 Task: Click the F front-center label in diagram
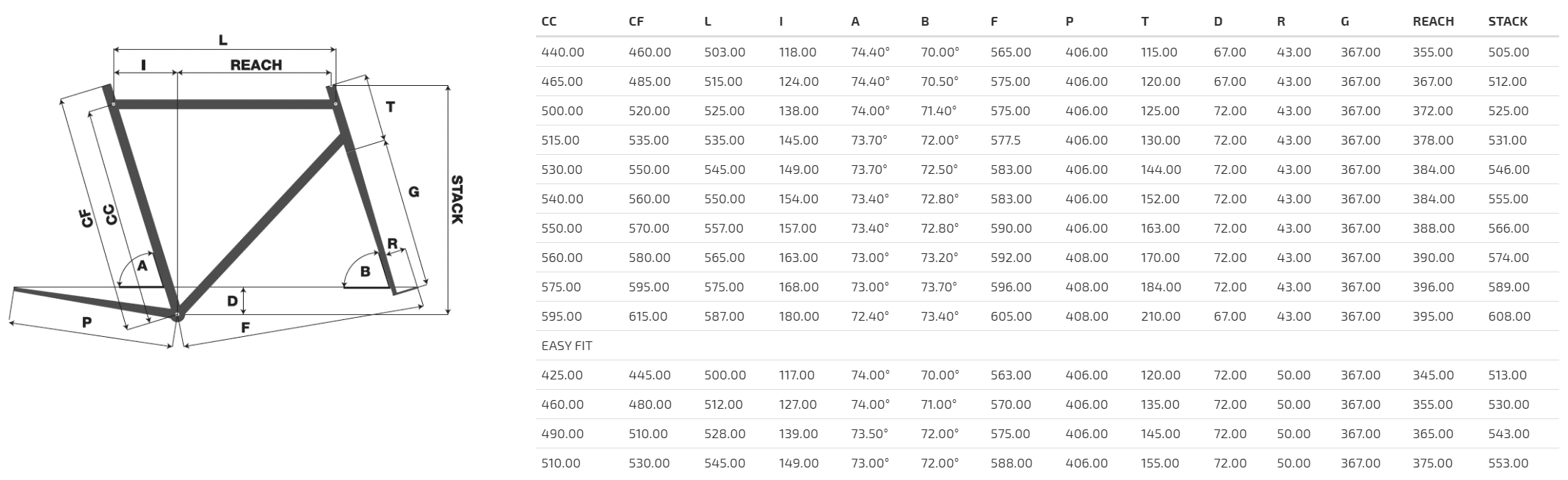coord(246,327)
